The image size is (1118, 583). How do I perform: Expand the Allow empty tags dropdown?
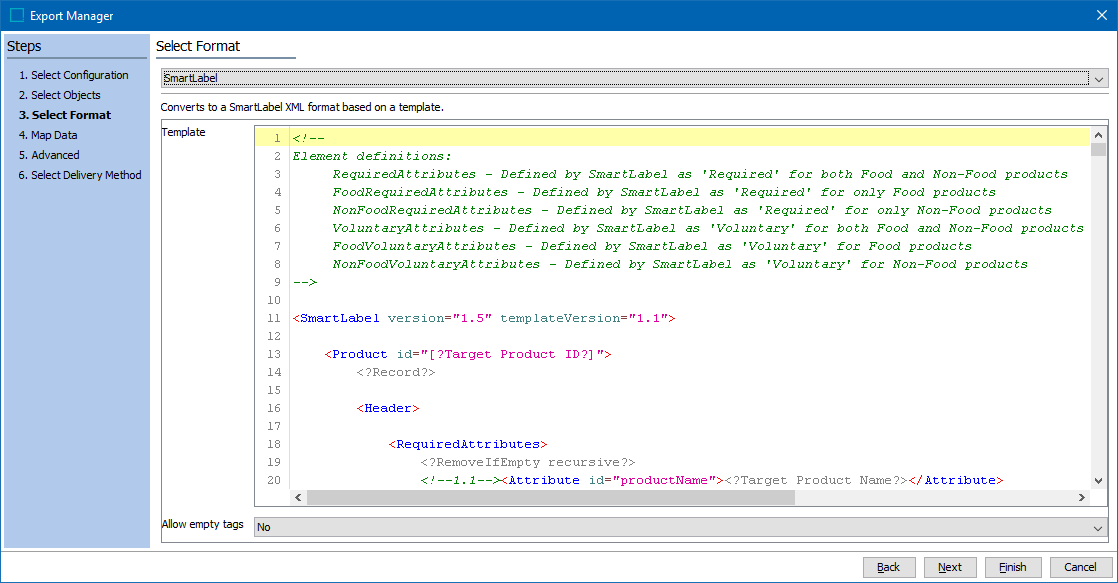click(x=1099, y=527)
